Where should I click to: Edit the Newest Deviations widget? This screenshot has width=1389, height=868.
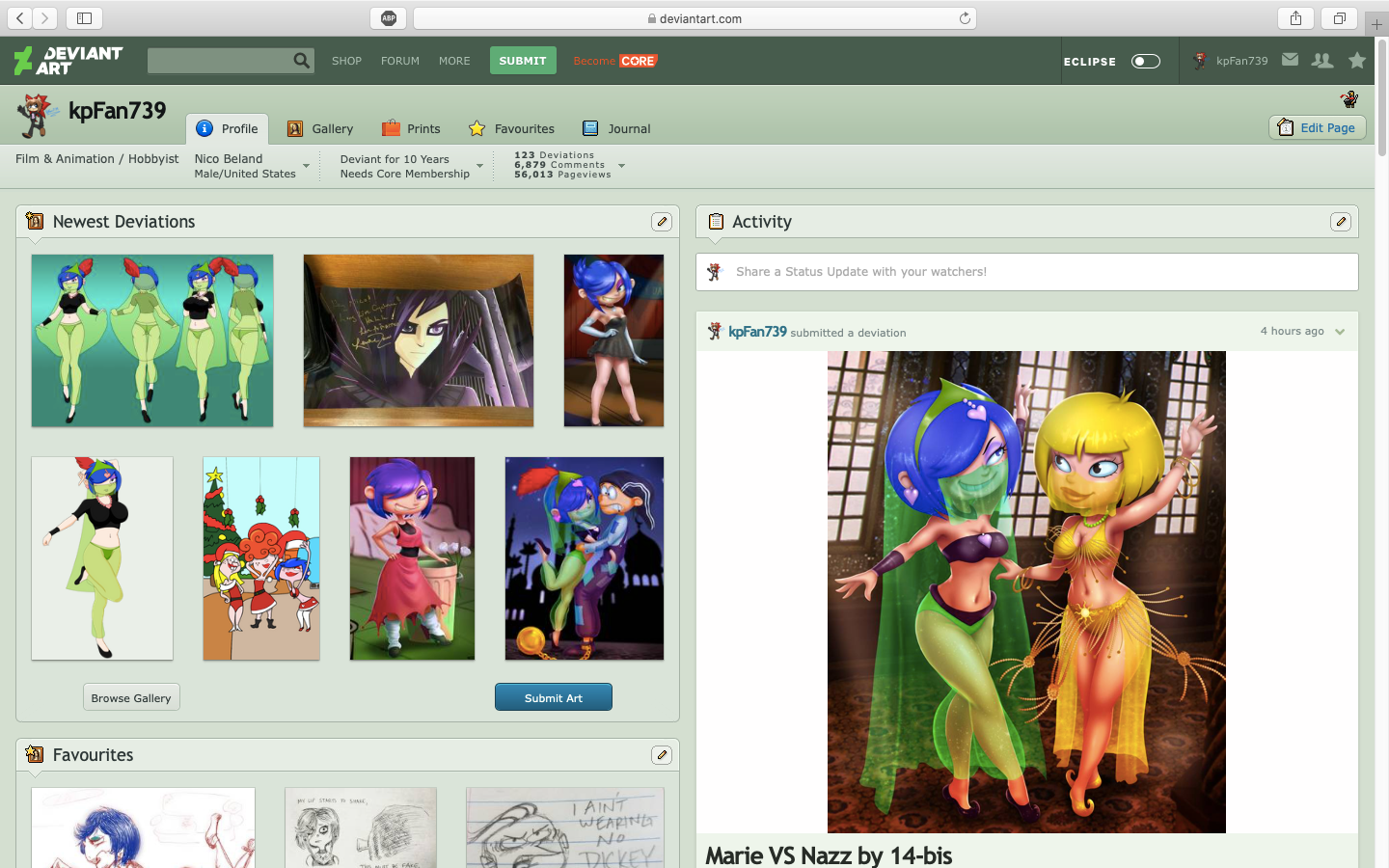click(x=662, y=222)
